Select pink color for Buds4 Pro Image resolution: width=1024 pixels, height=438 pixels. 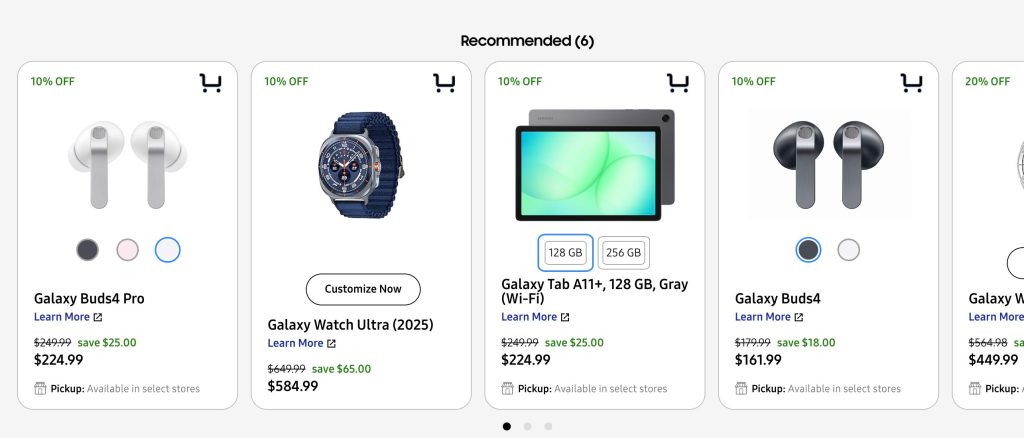[128, 250]
